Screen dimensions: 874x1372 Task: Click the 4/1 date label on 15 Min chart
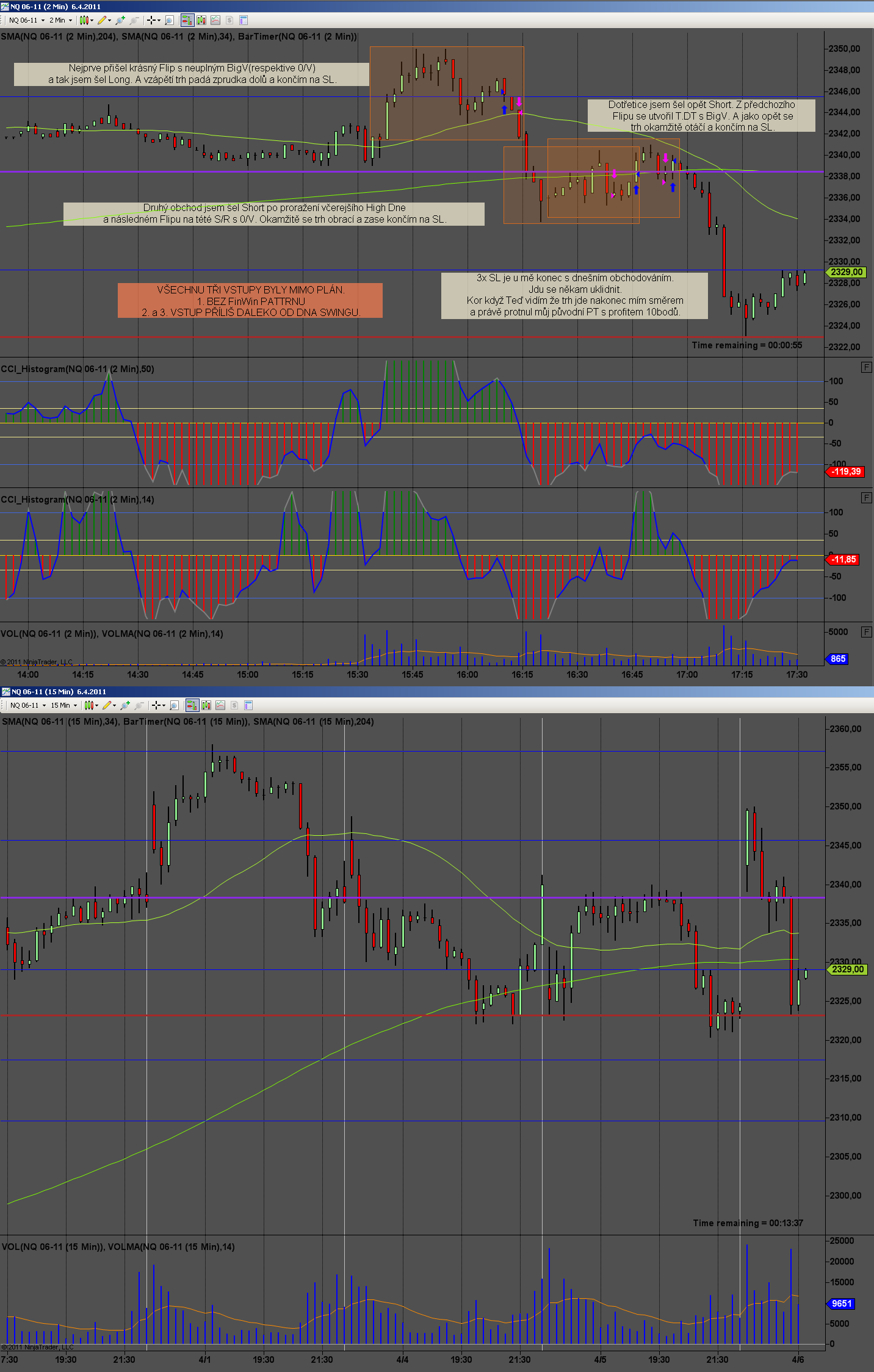(x=204, y=1360)
